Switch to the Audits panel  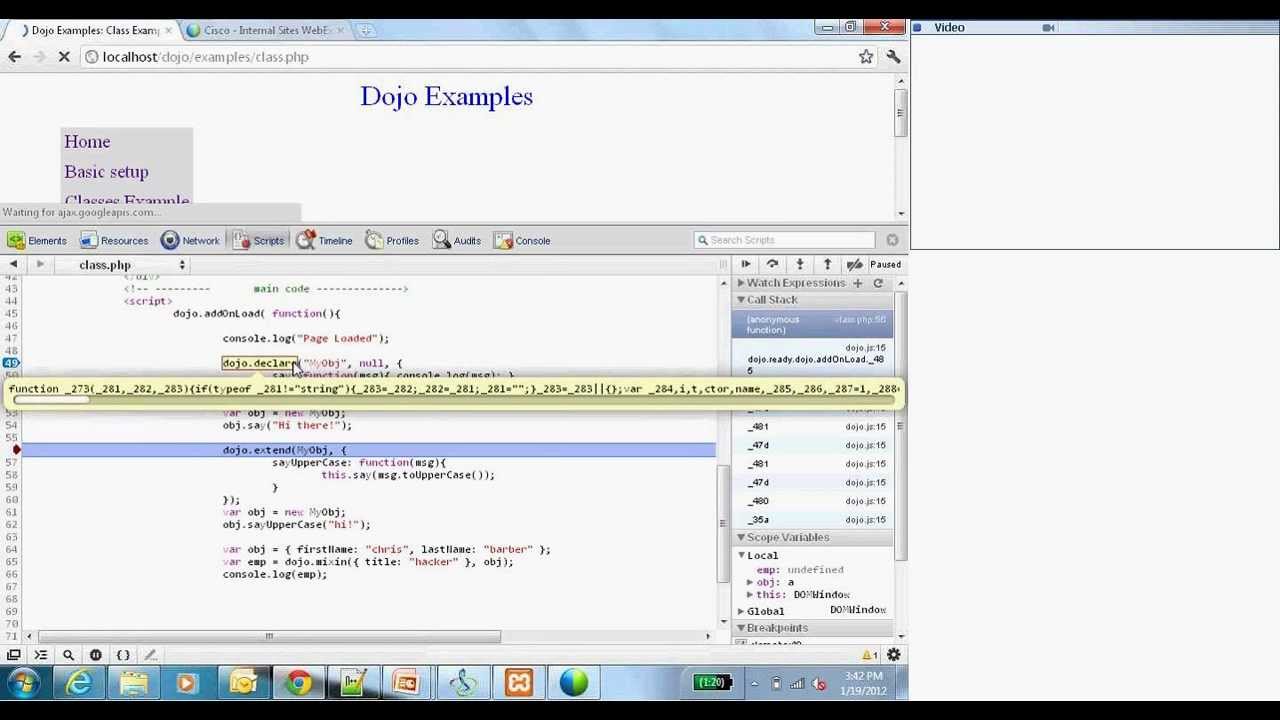457,240
